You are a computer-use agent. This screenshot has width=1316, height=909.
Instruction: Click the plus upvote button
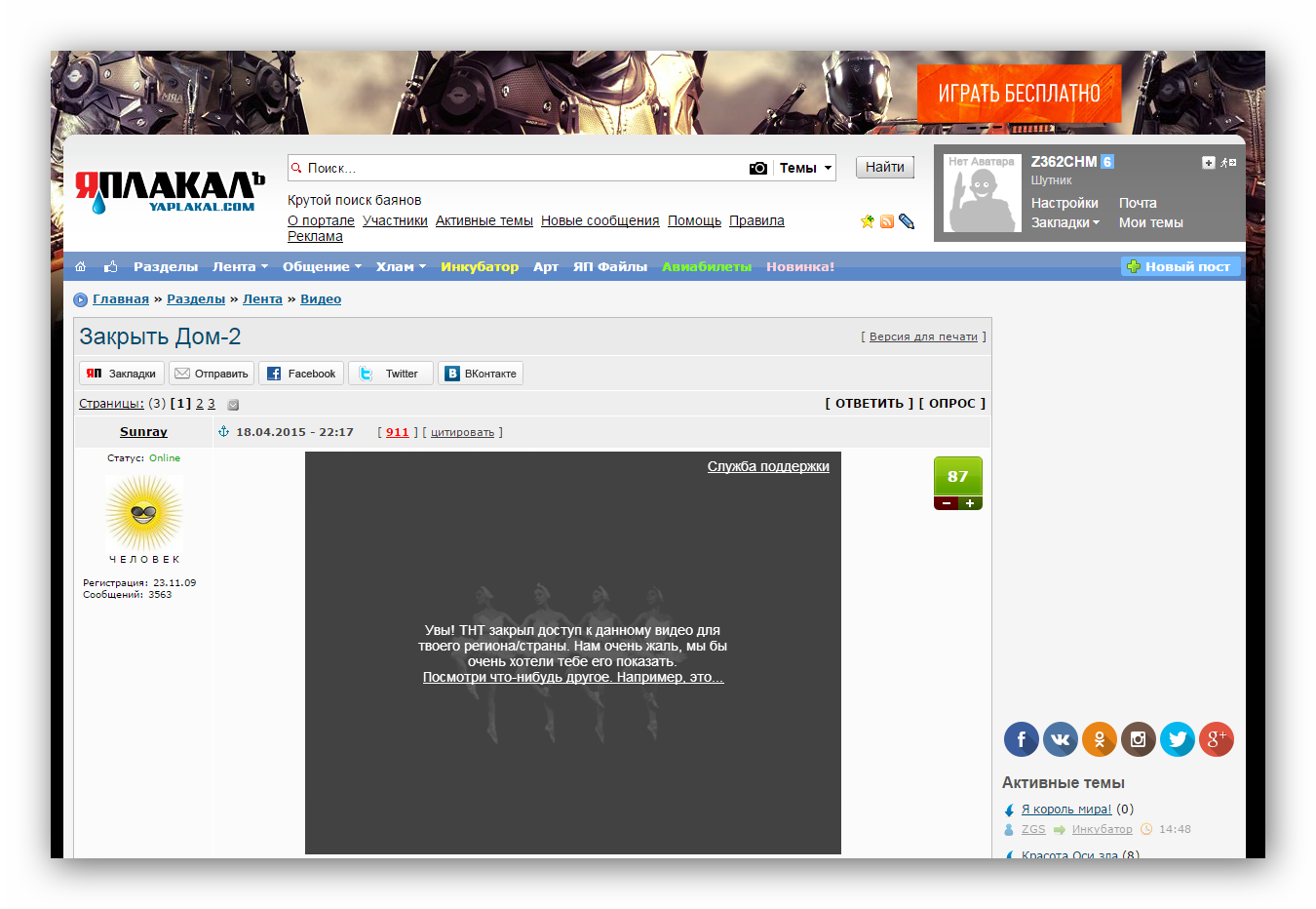(970, 503)
